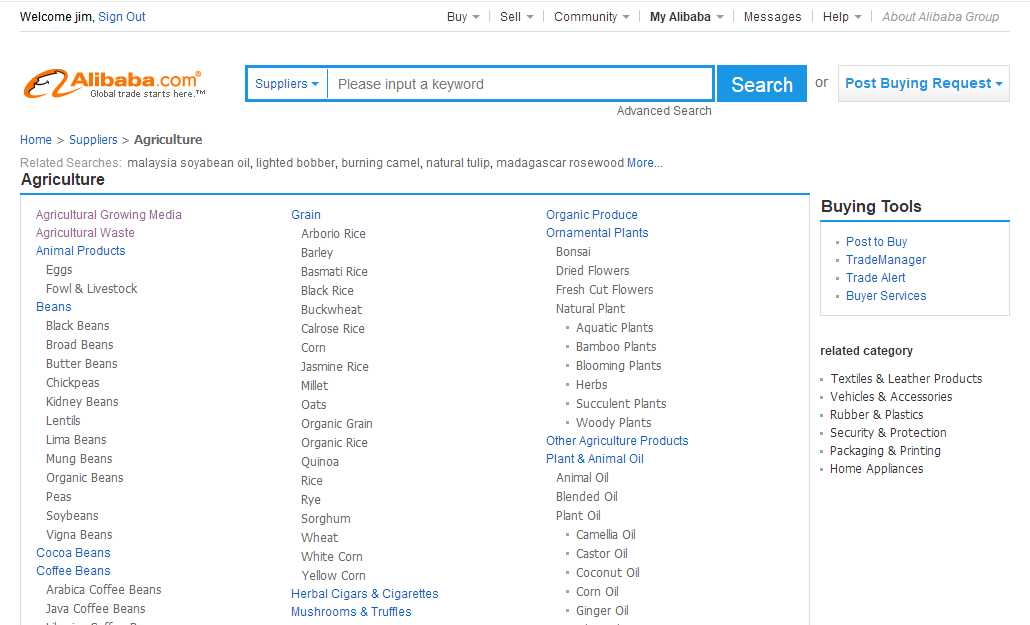Open Cocoa Beans category

point(73,553)
